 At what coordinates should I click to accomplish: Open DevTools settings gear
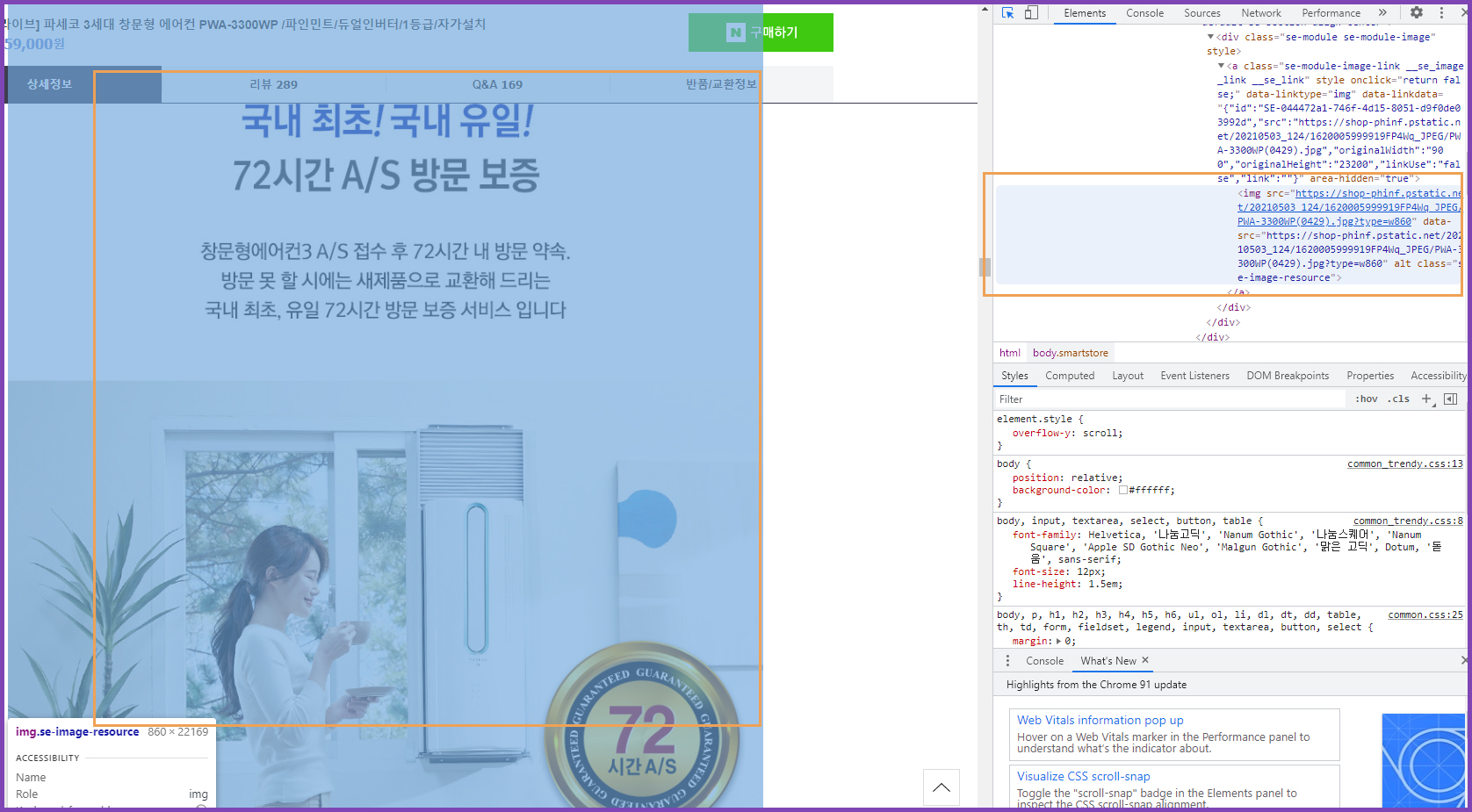click(x=1417, y=12)
